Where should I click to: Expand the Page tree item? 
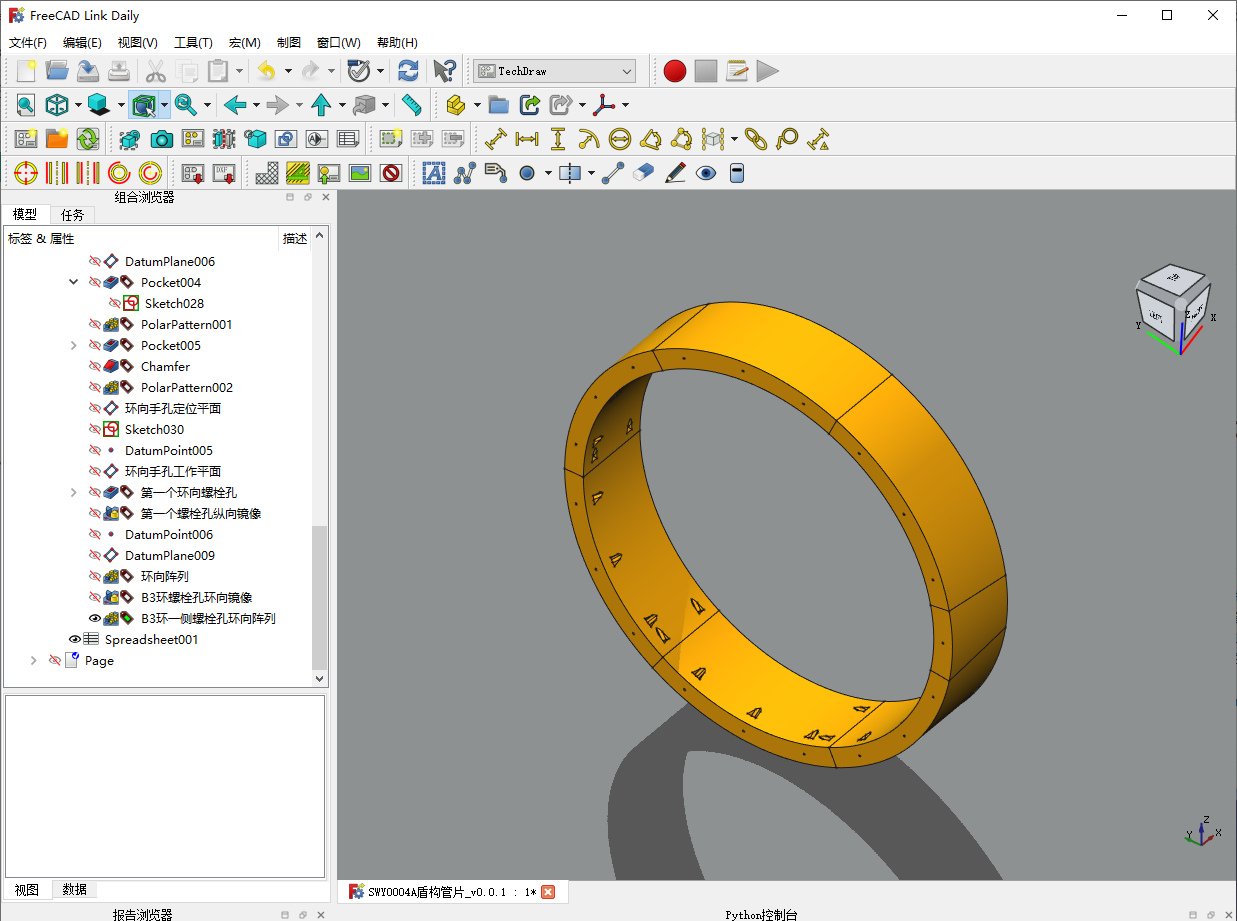pyautogui.click(x=34, y=661)
